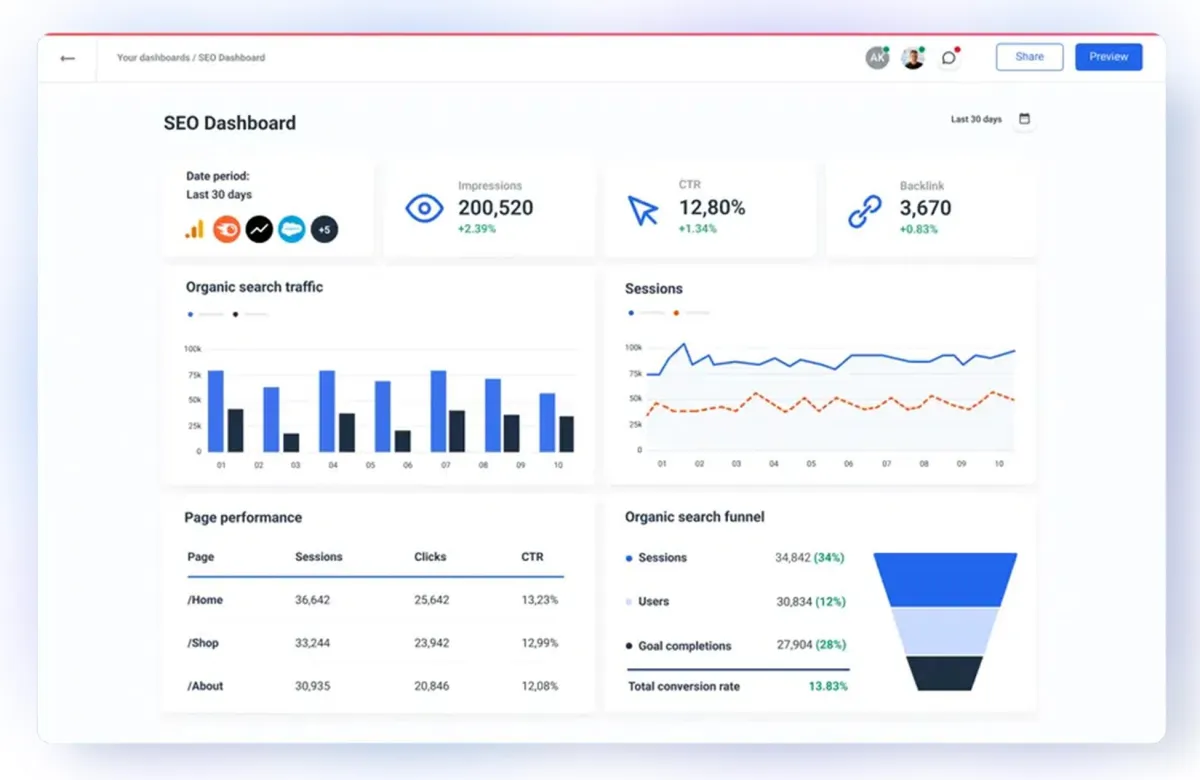Screen dimensions: 1200x780
Task: Select the /Home row in Page performance
Action: 375,600
